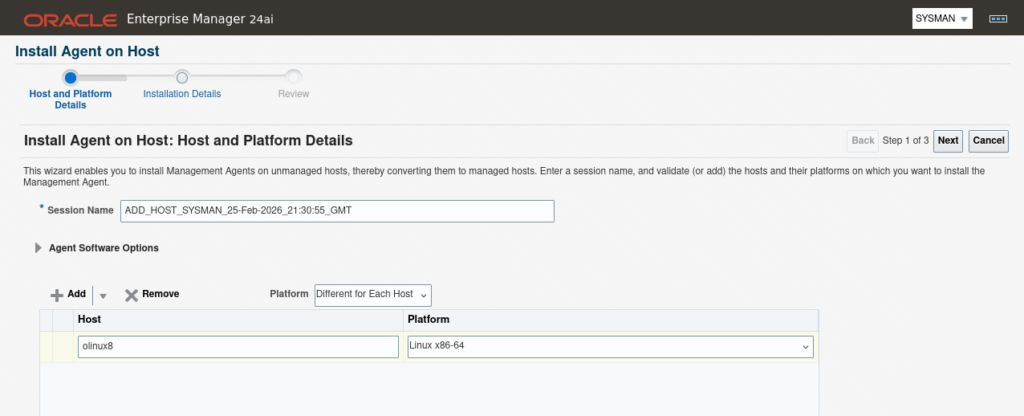Viewport: 1024px width, 416px height.
Task: Open the Add button dropdown arrow
Action: coord(103,296)
